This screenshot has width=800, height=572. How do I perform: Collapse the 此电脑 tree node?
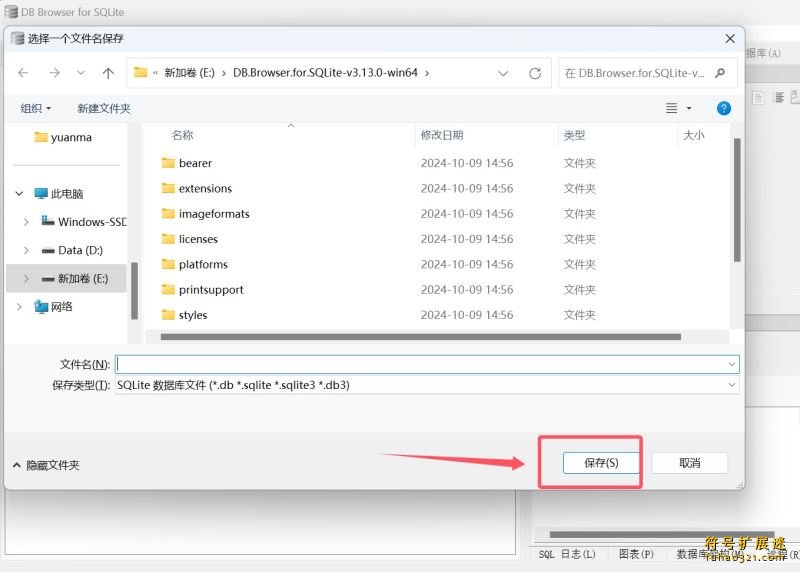[19, 194]
